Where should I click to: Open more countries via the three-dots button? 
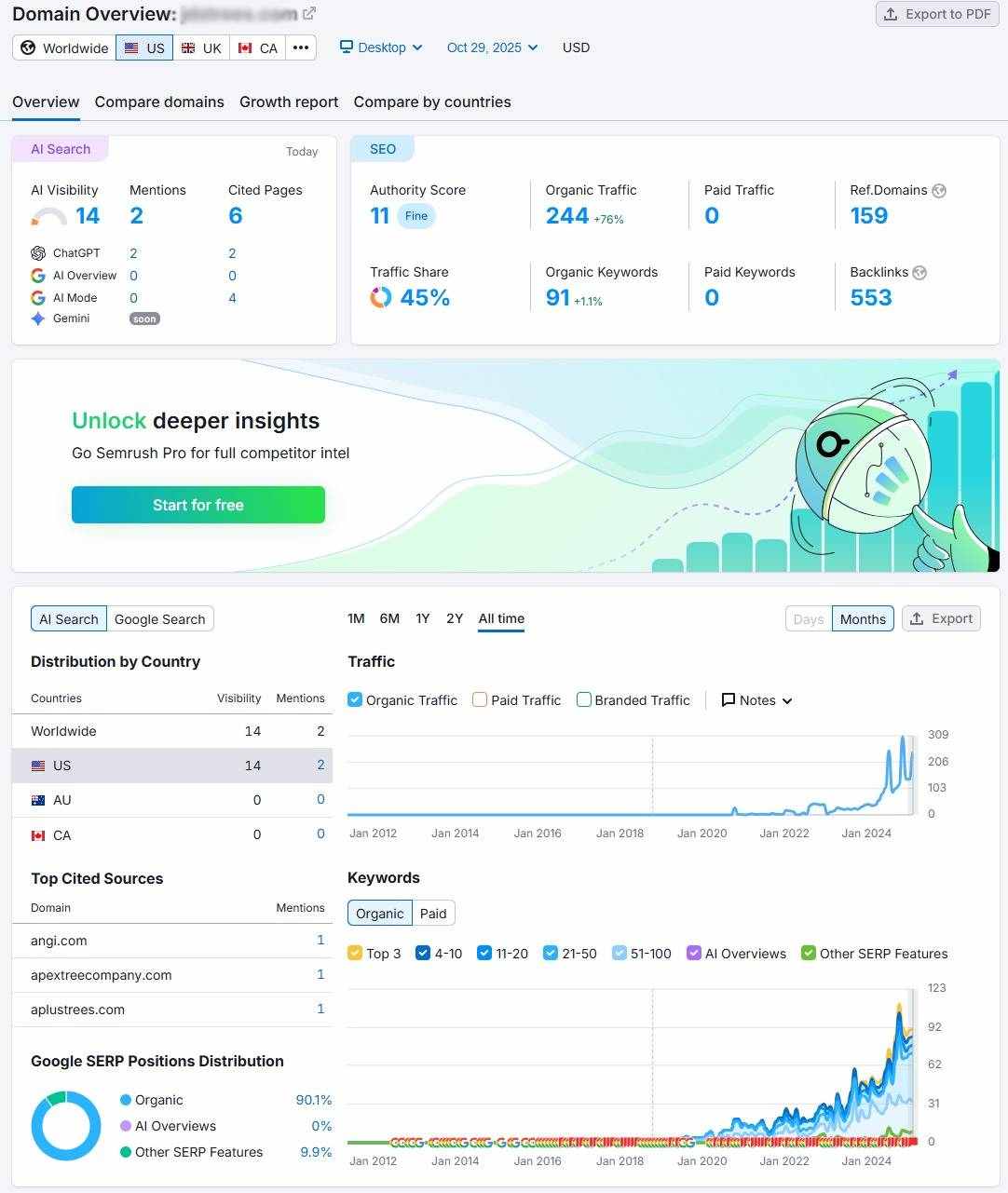pos(300,47)
